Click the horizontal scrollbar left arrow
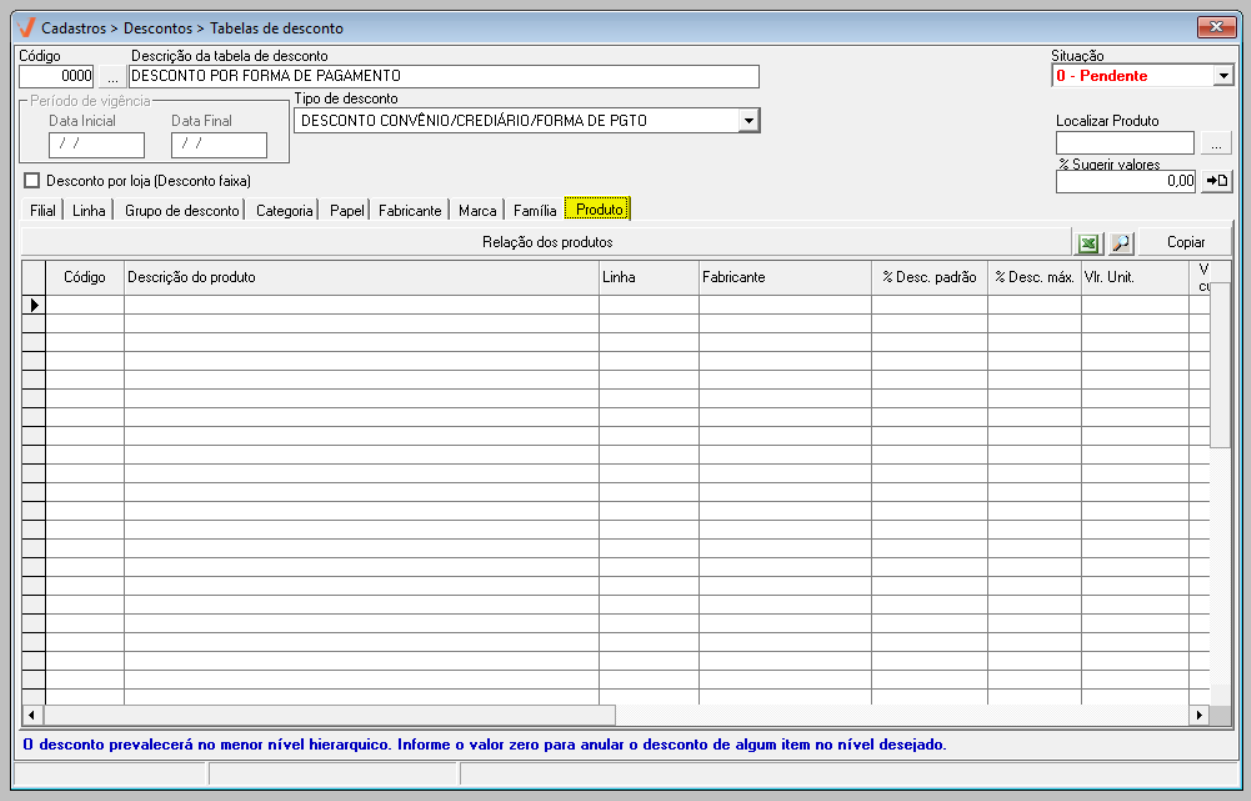Image resolution: width=1251 pixels, height=801 pixels. coord(32,715)
